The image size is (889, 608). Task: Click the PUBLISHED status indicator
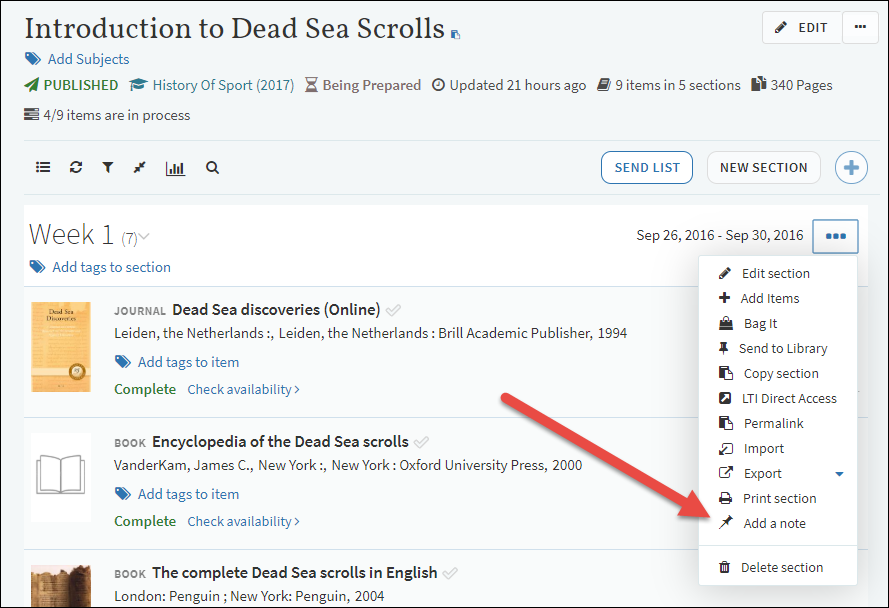pos(71,85)
